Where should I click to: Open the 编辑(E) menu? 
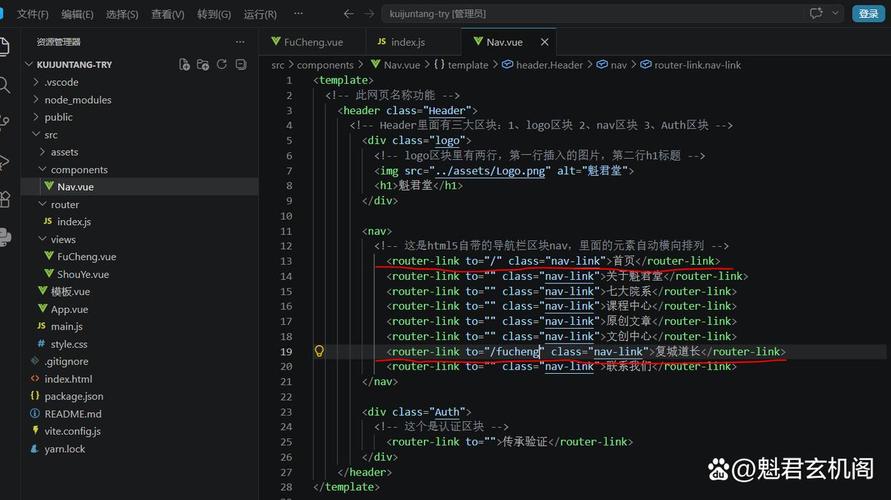77,14
